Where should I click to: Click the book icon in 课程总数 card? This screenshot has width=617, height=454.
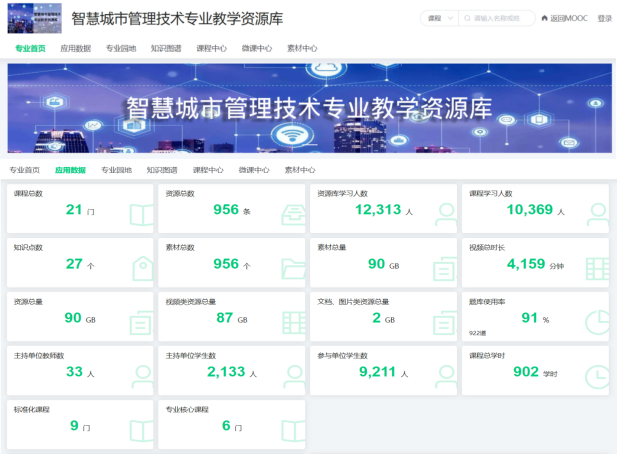pos(141,214)
